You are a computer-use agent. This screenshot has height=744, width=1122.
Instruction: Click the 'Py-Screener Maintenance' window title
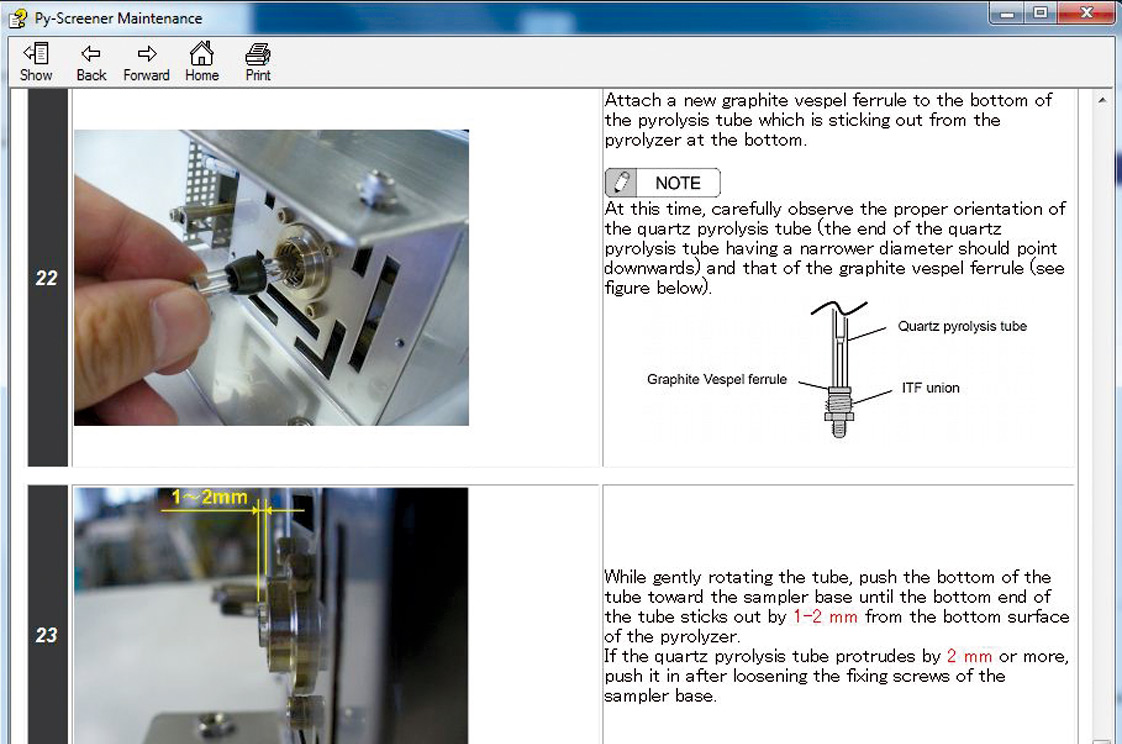pos(118,19)
